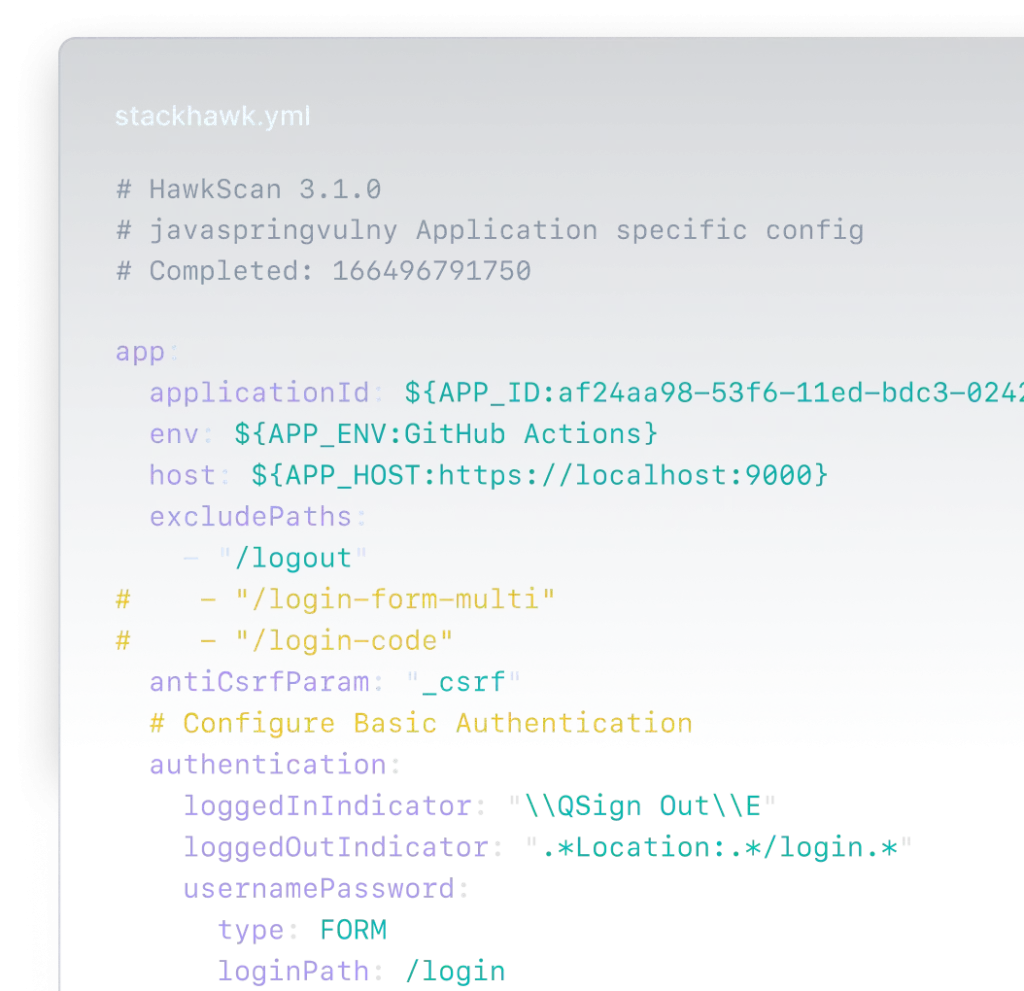Select the FORM type value

[352, 931]
